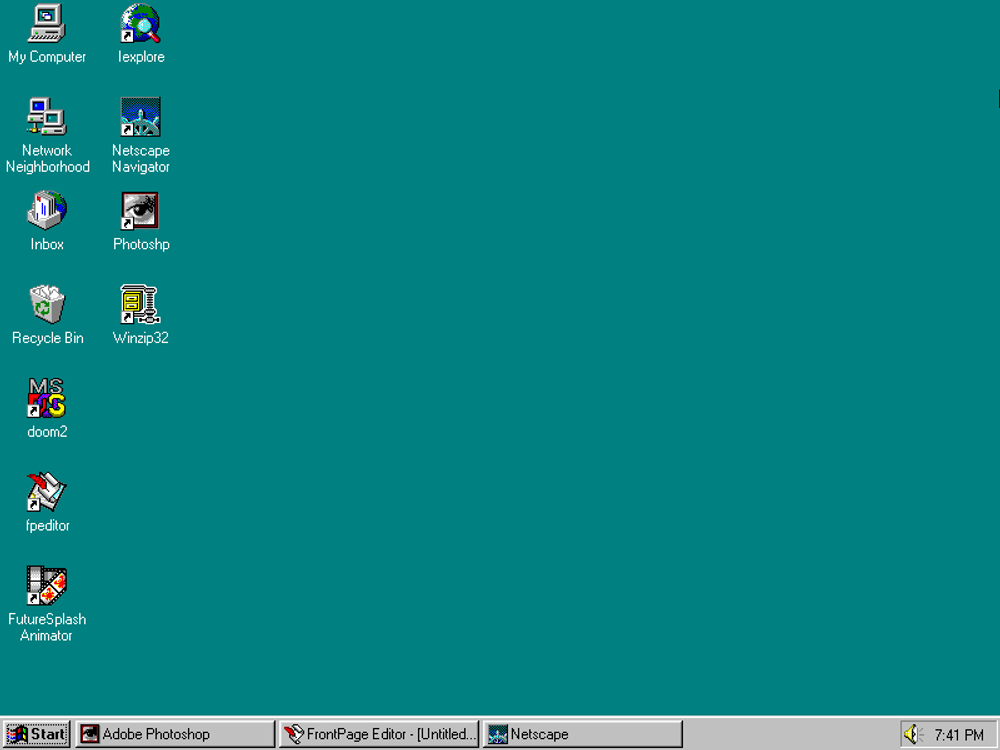
Task: Open the Start menu
Action: tap(37, 734)
